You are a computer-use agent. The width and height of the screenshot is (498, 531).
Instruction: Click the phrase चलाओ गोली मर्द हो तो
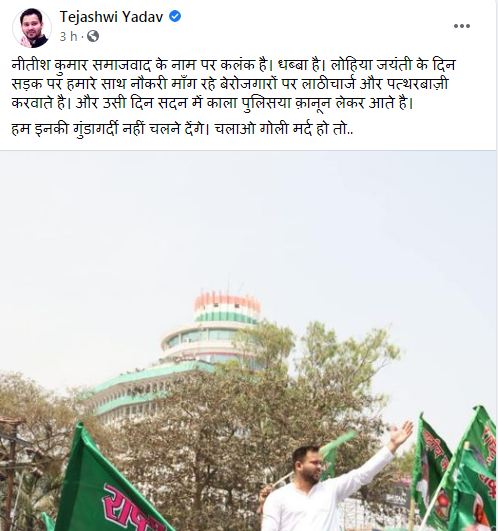(284, 129)
